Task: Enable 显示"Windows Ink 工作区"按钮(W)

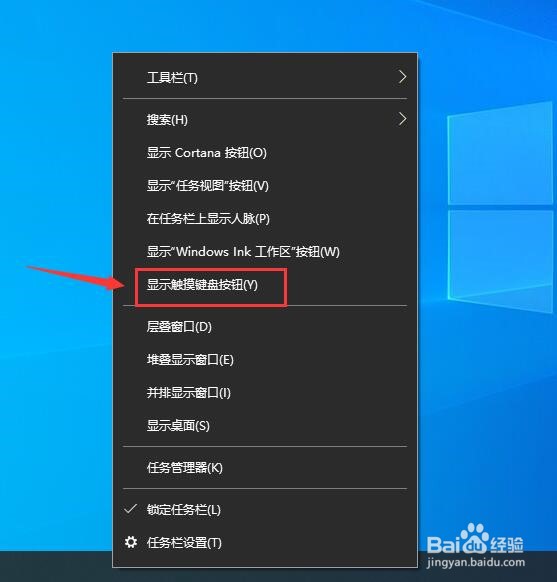Action: [265, 252]
